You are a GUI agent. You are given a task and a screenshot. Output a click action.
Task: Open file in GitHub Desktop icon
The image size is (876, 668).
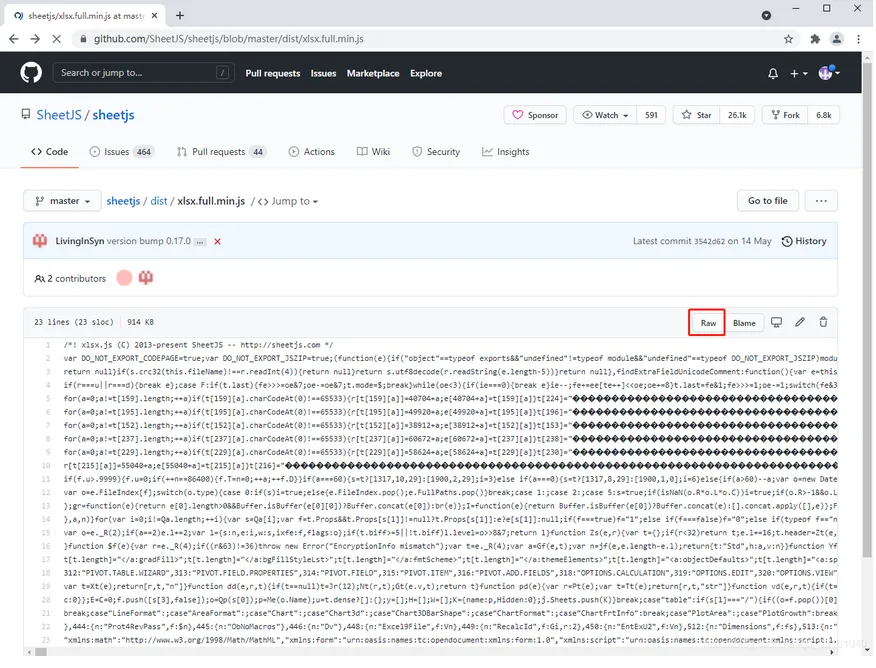click(x=777, y=322)
